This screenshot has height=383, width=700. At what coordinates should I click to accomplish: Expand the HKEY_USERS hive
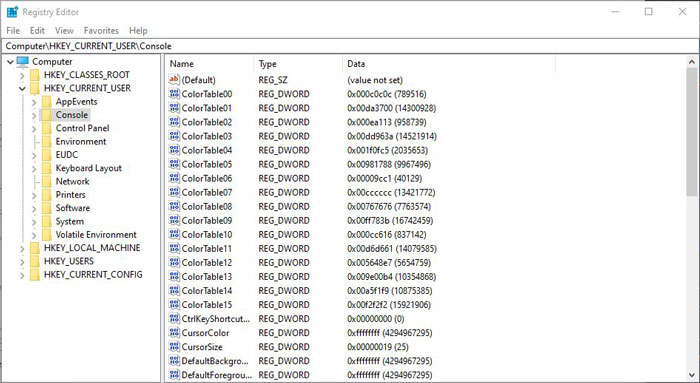22,262
